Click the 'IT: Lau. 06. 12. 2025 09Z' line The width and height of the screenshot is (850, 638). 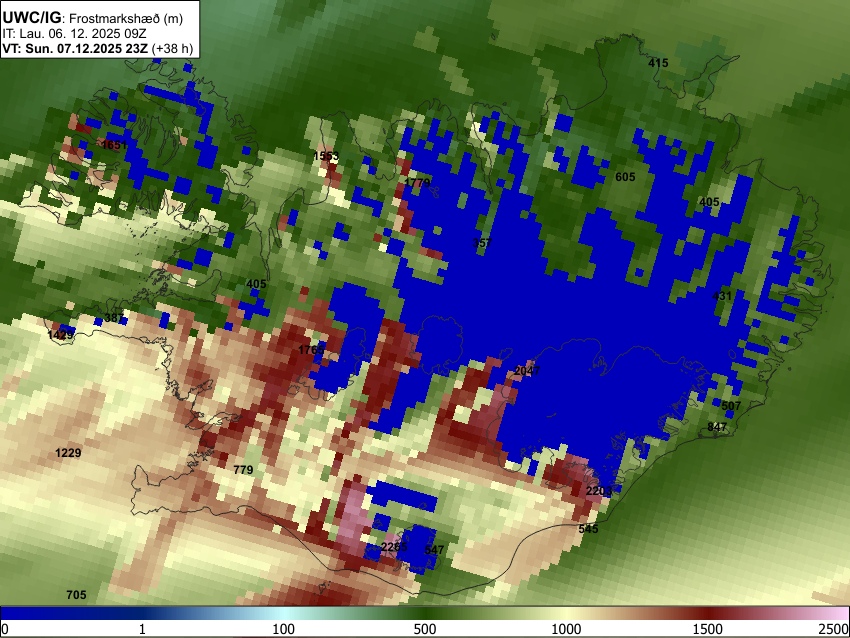(x=74, y=34)
